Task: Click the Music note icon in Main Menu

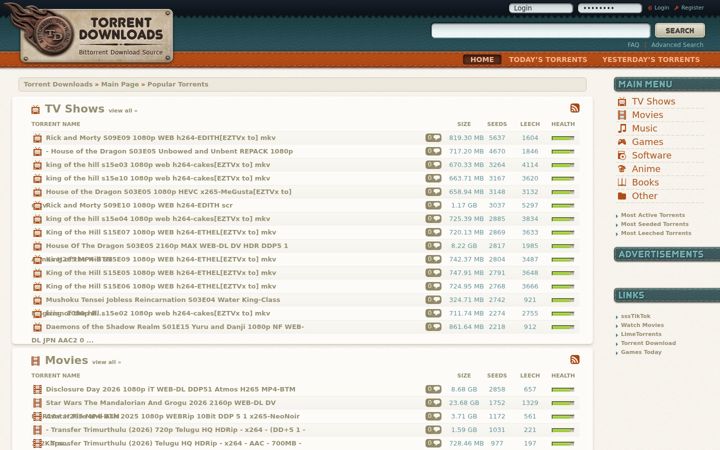Action: click(622, 128)
